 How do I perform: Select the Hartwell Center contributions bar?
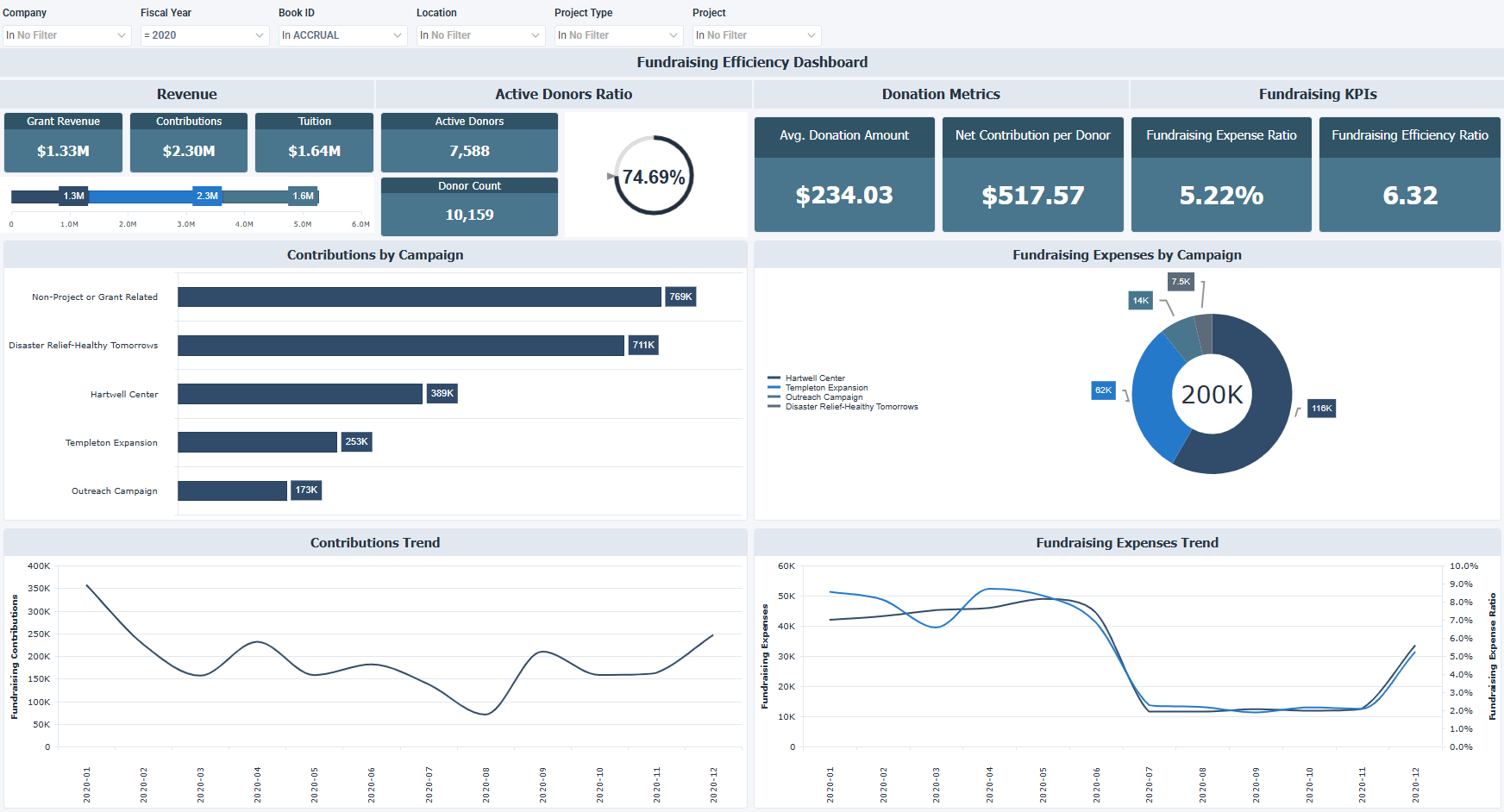click(x=300, y=394)
